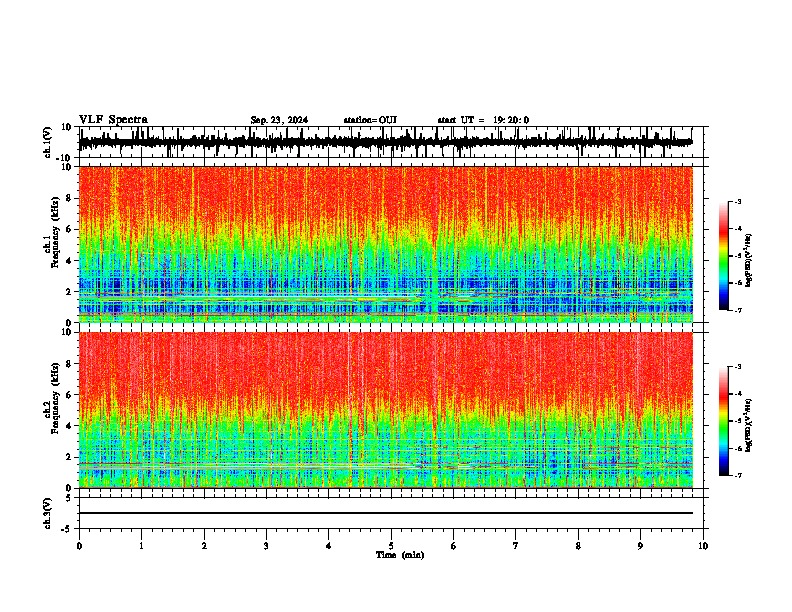Click the time axis tick label "1"
Screen dimensions: 792x612
(x=141, y=546)
